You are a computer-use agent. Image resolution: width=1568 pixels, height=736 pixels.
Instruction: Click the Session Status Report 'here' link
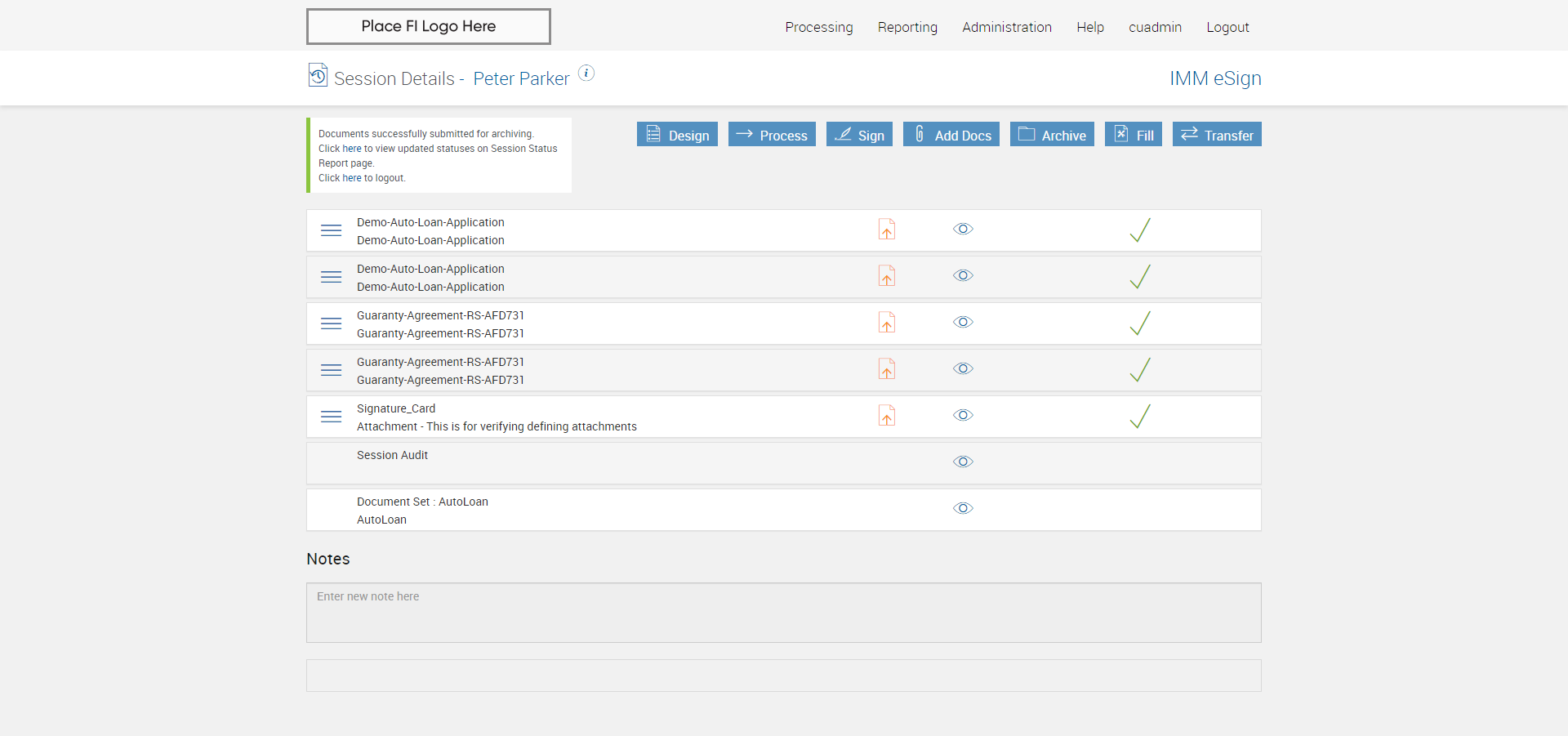click(351, 149)
